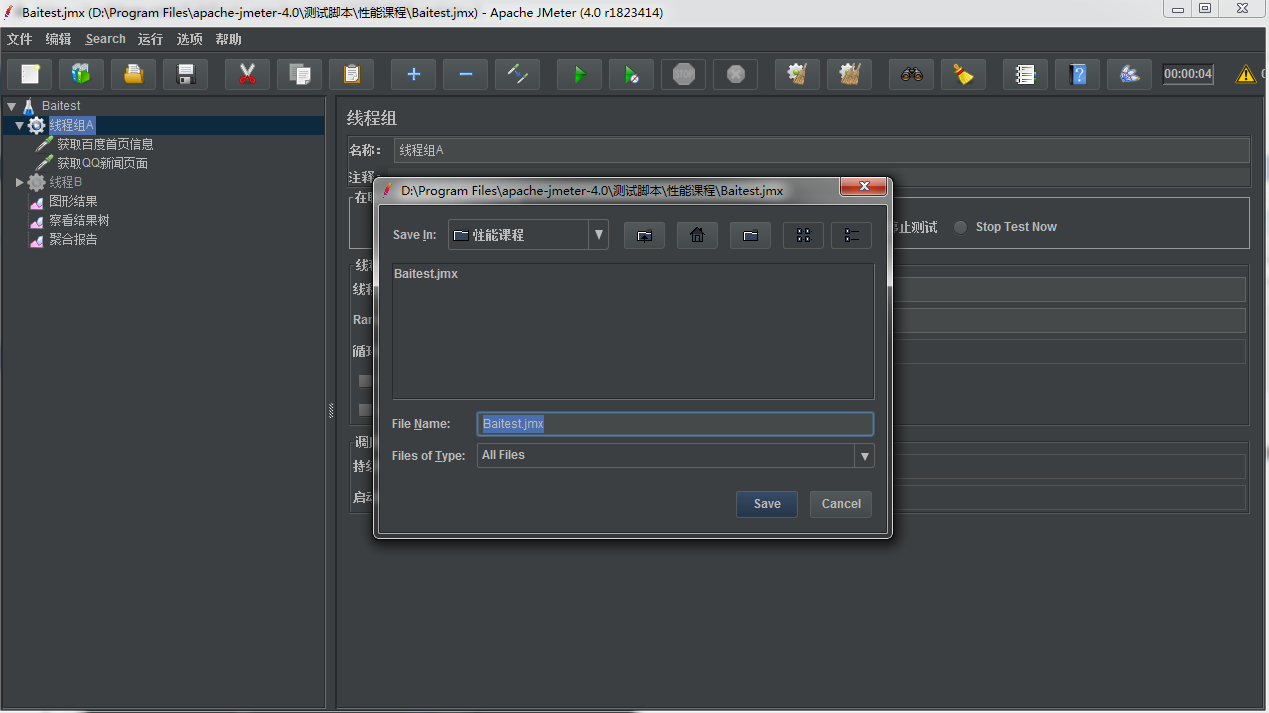The height and width of the screenshot is (713, 1269).
Task: Click the Create New Folder dialog icon
Action: 750,235
